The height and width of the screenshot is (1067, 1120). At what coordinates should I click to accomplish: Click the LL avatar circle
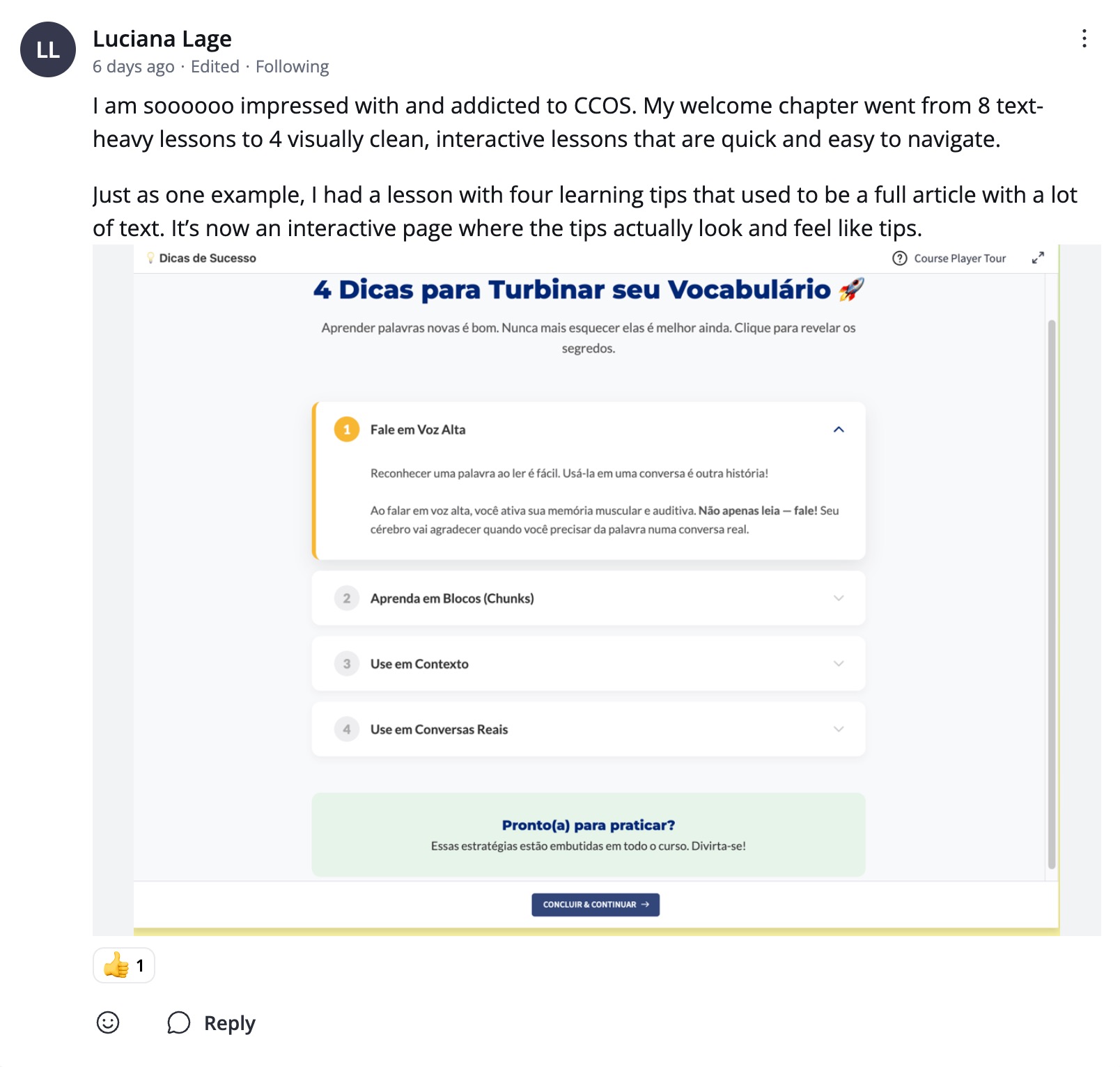pos(47,48)
